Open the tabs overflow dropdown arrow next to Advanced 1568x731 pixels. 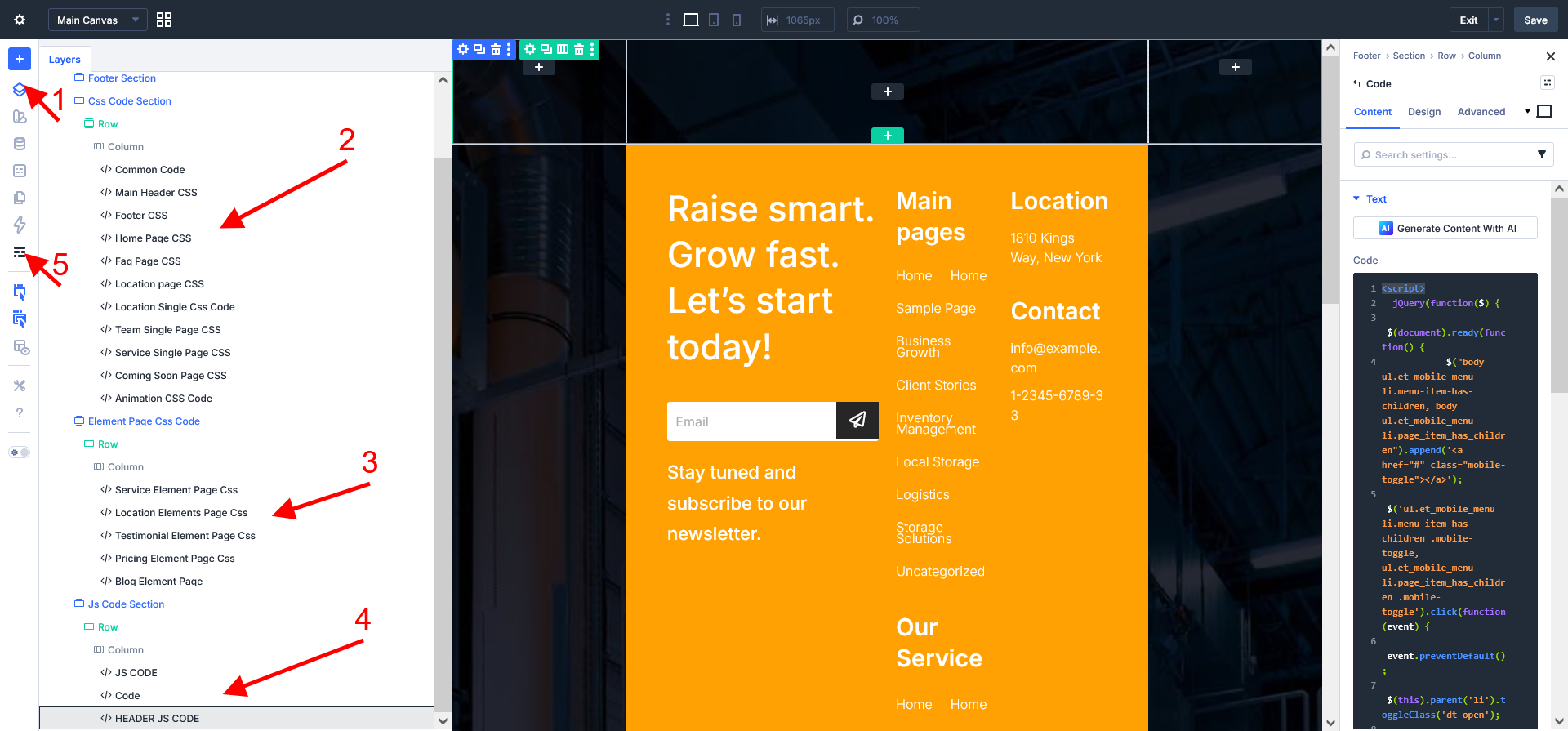(x=1527, y=111)
